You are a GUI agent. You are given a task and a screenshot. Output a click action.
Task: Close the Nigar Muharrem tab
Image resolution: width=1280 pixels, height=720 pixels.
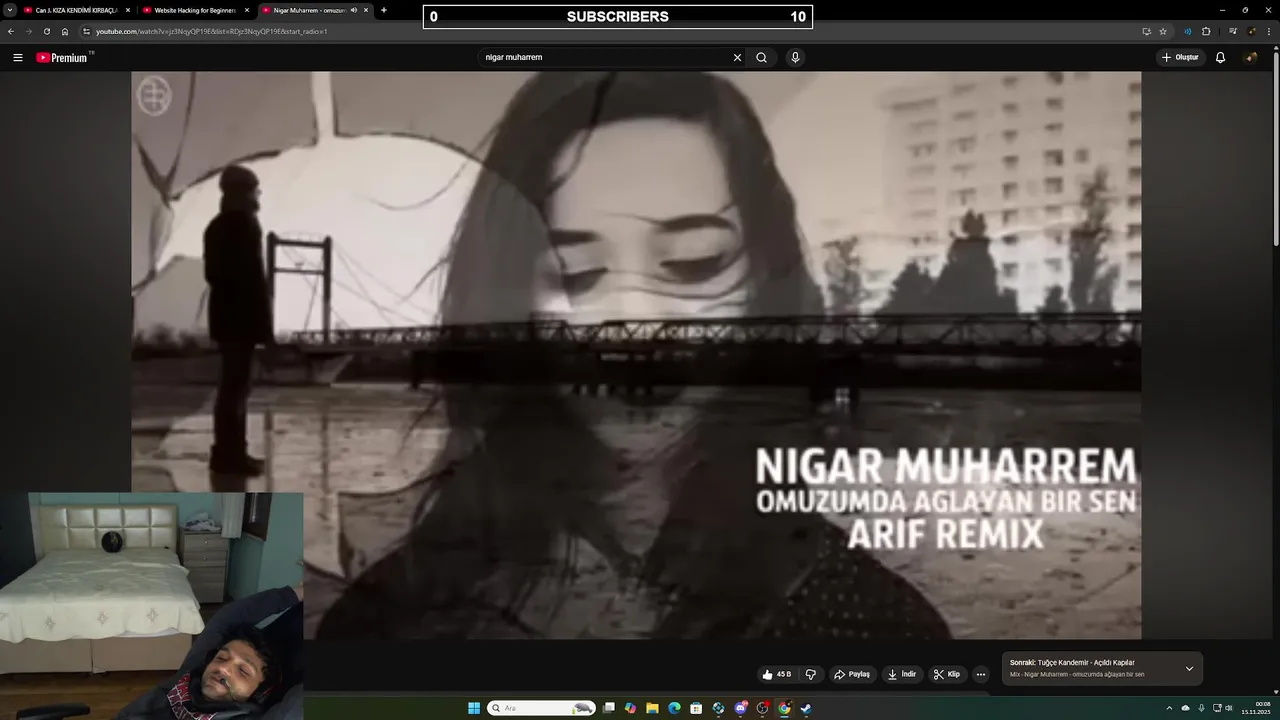(366, 10)
